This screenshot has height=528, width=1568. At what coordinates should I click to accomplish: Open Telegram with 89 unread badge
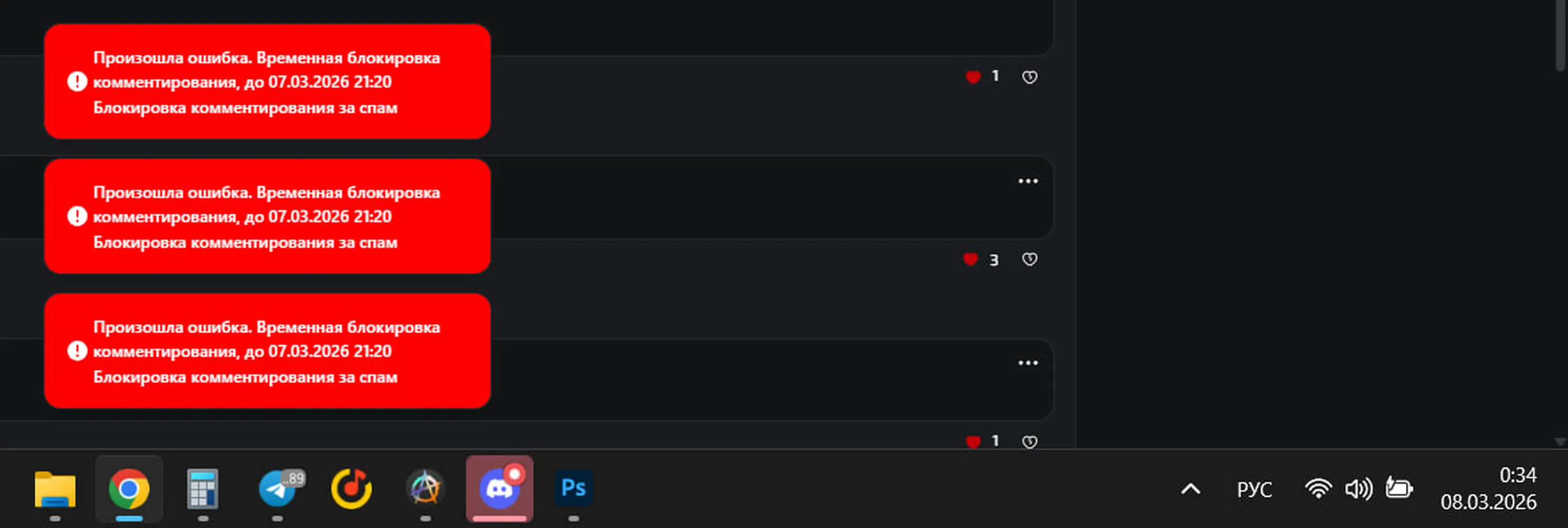click(278, 488)
